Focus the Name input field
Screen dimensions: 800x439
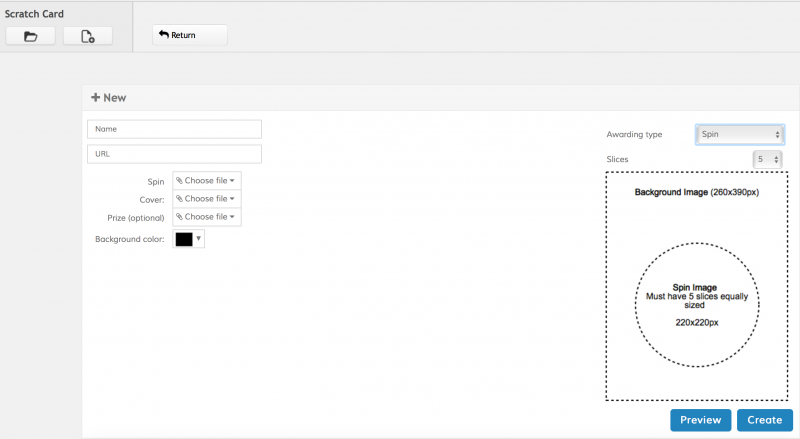coord(174,129)
